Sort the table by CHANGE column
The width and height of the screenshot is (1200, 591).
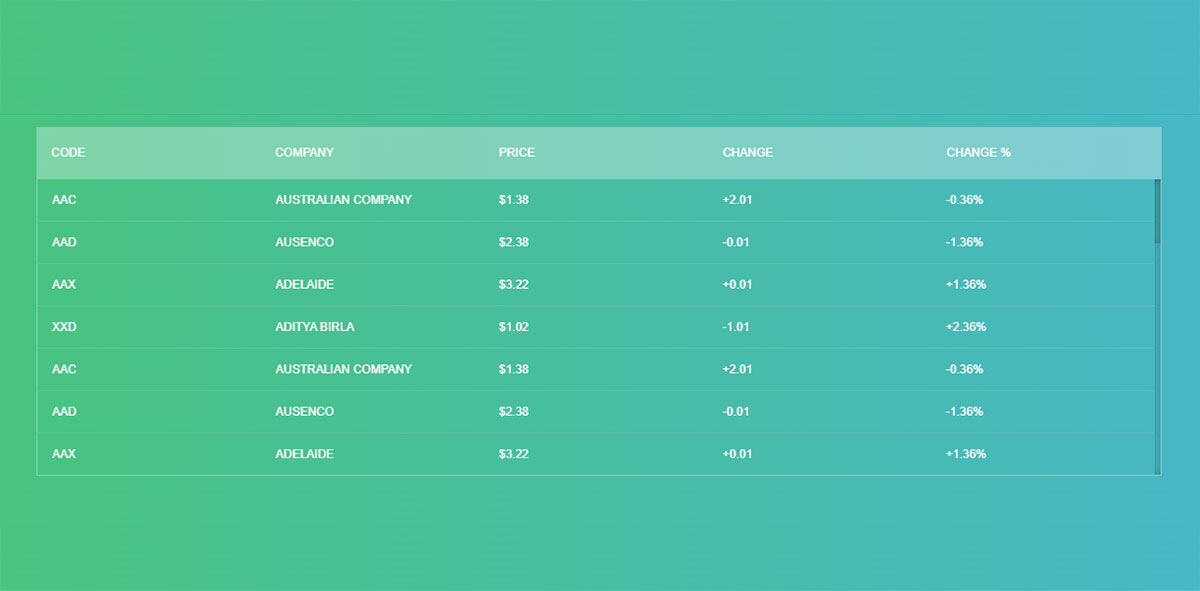point(747,152)
